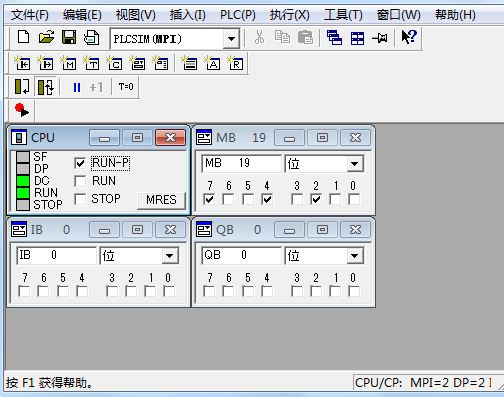Open the 文件(F) menu
The height and width of the screenshot is (397, 504).
30,15
